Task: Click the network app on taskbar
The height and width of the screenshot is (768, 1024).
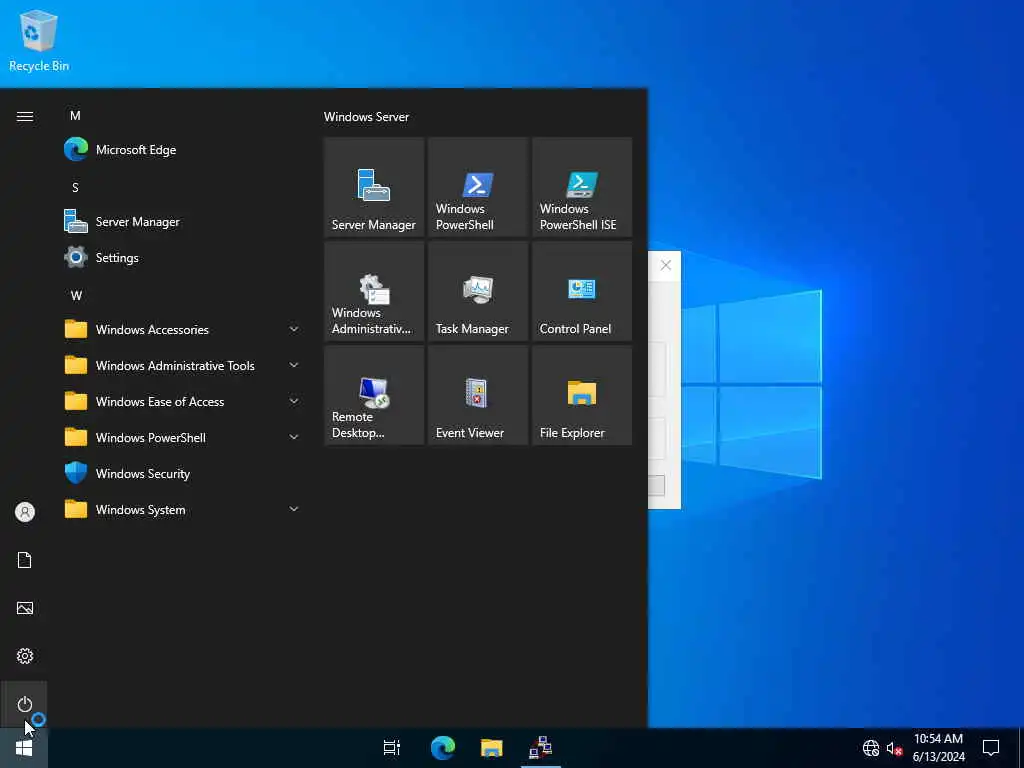Action: click(x=541, y=748)
